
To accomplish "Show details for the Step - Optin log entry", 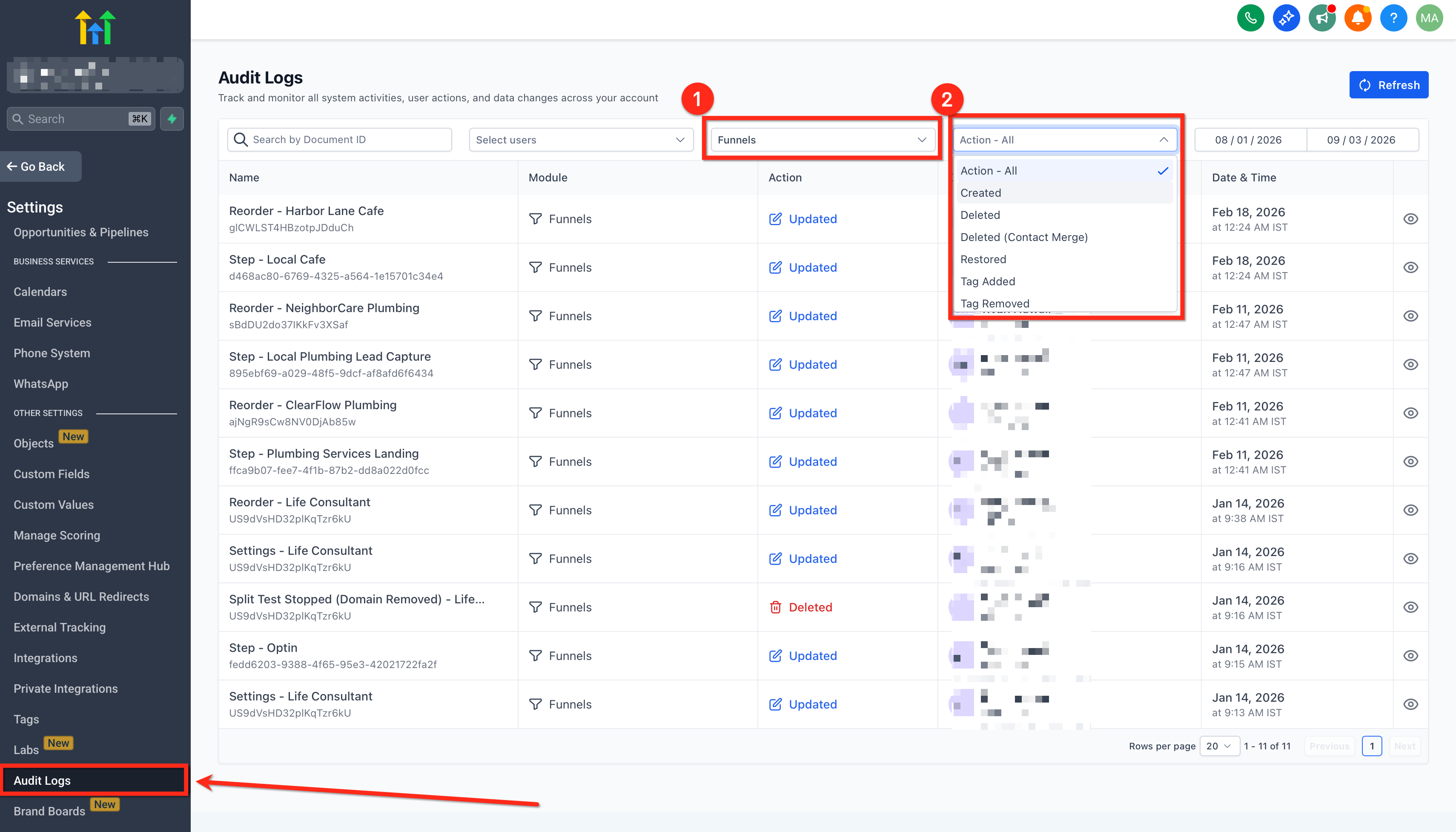I will [x=1410, y=656].
